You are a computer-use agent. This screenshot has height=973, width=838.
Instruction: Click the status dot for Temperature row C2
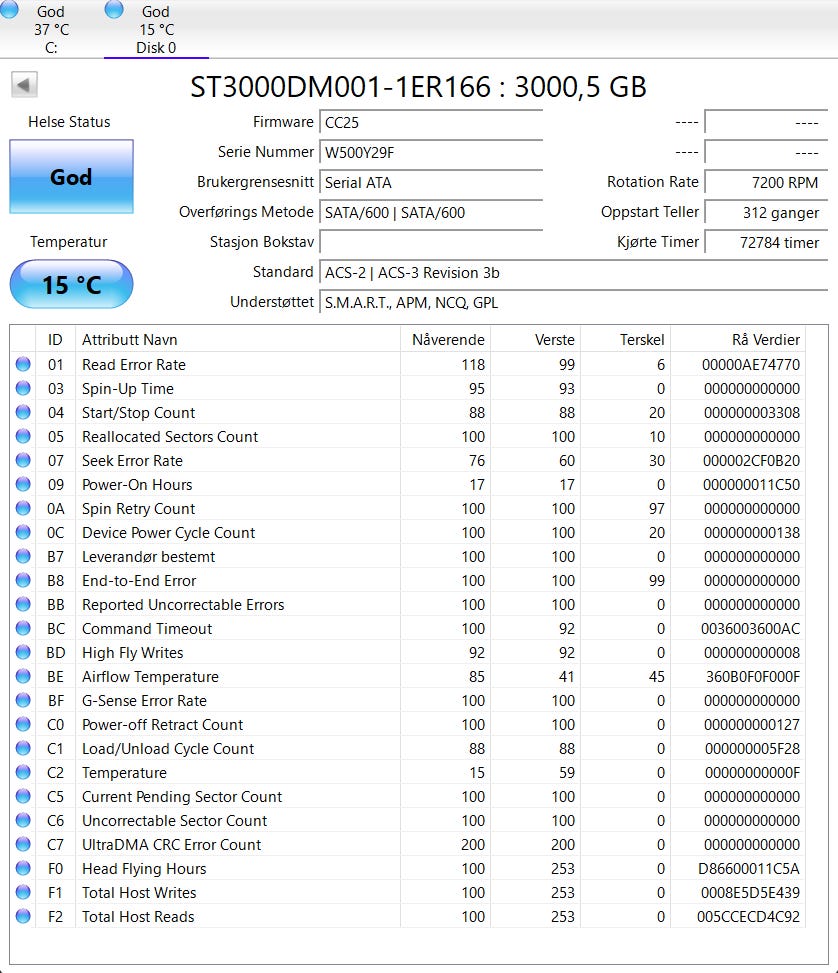tap(23, 772)
